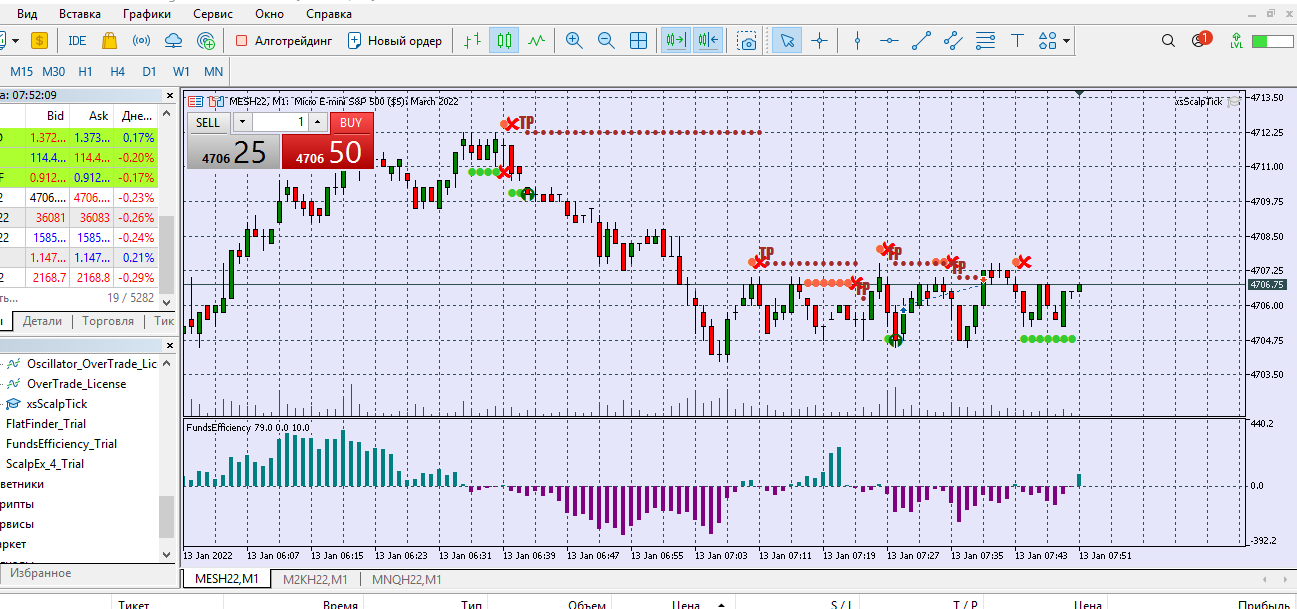Select xsScalpTick expert in Navigator

click(57, 404)
